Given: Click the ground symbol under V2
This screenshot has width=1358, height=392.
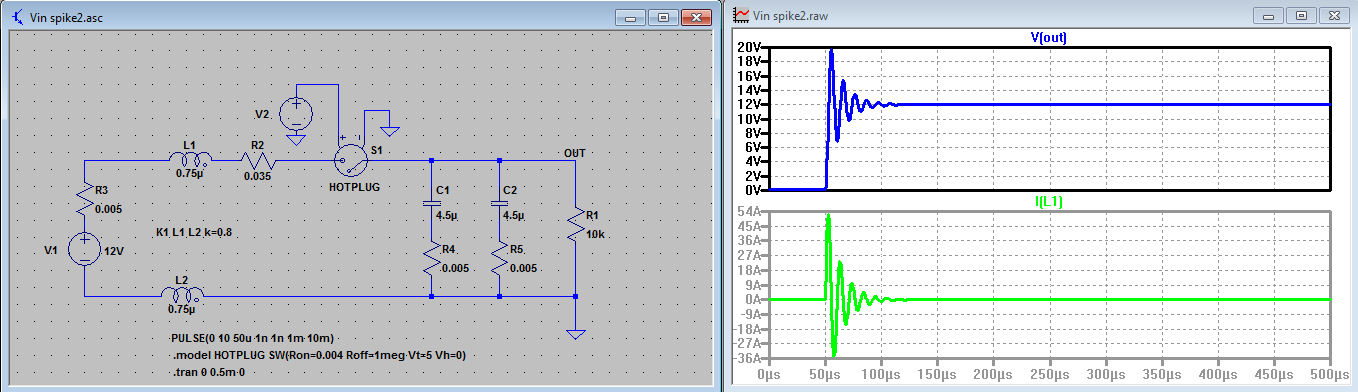Looking at the screenshot, I should click(295, 139).
